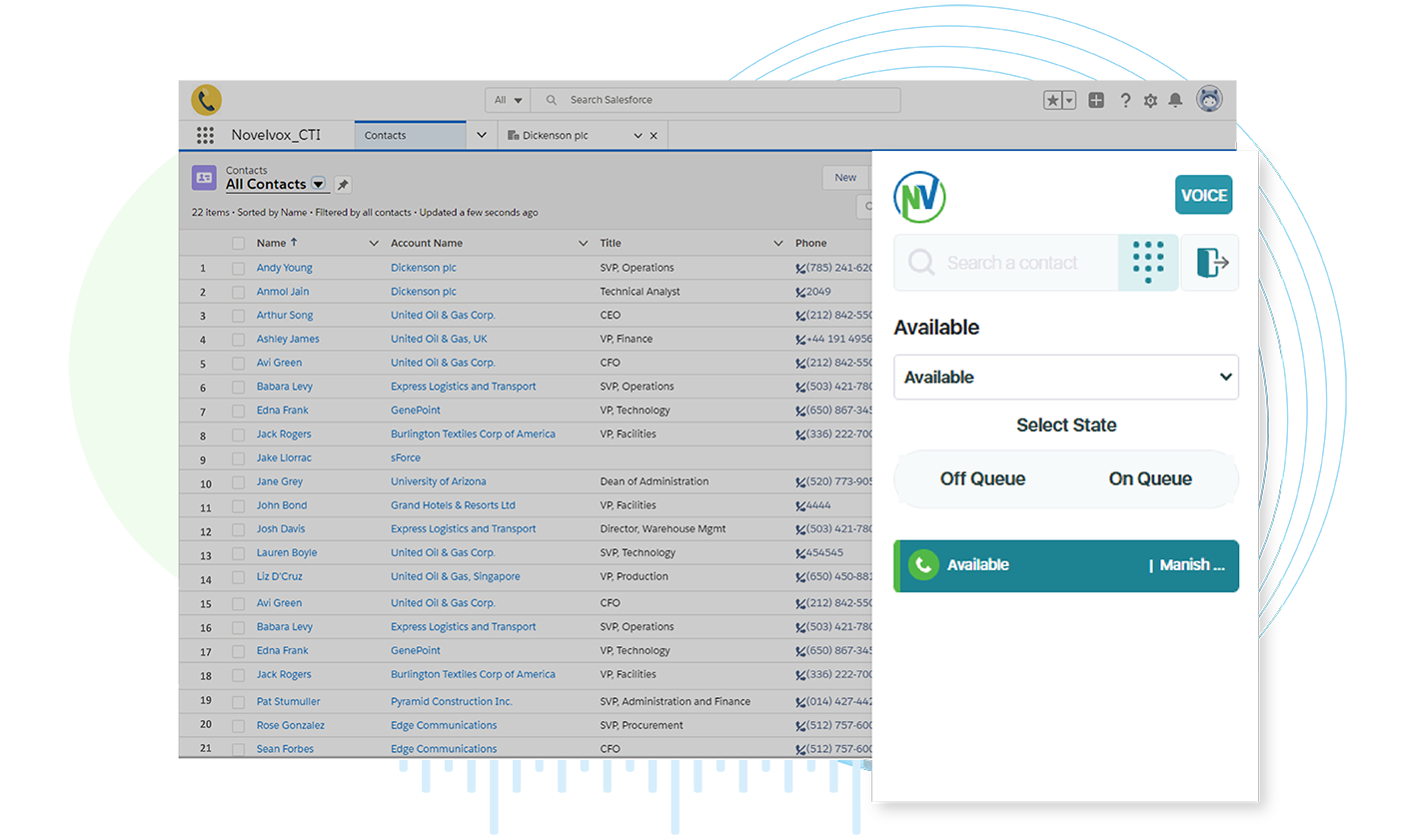
Task: Open the help question mark icon
Action: (x=1125, y=100)
